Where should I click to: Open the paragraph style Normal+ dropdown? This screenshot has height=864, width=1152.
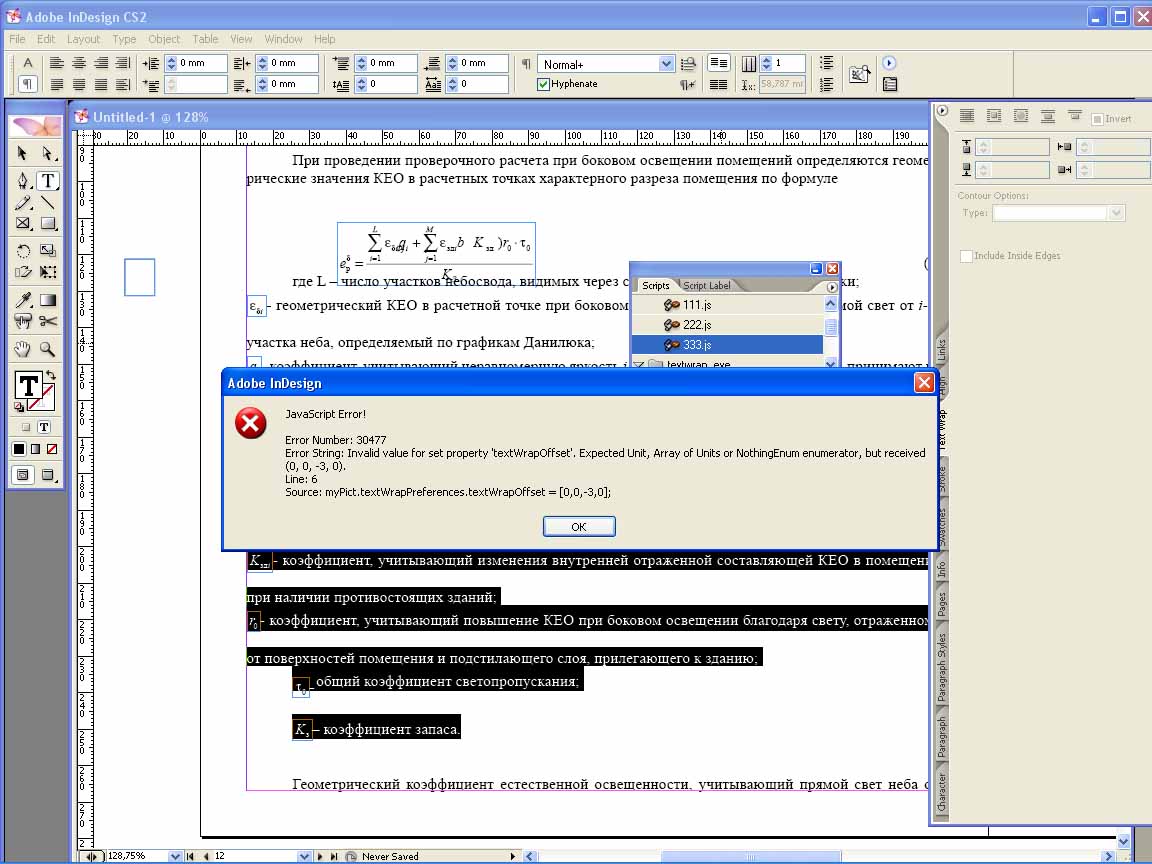click(x=666, y=64)
